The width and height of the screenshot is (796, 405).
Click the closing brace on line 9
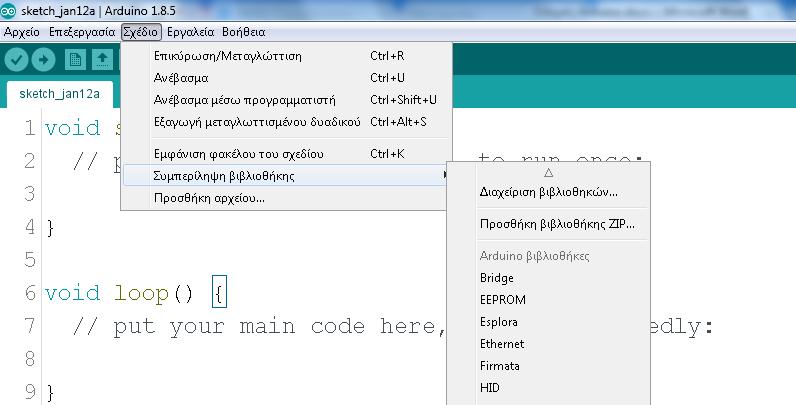tap(50, 392)
